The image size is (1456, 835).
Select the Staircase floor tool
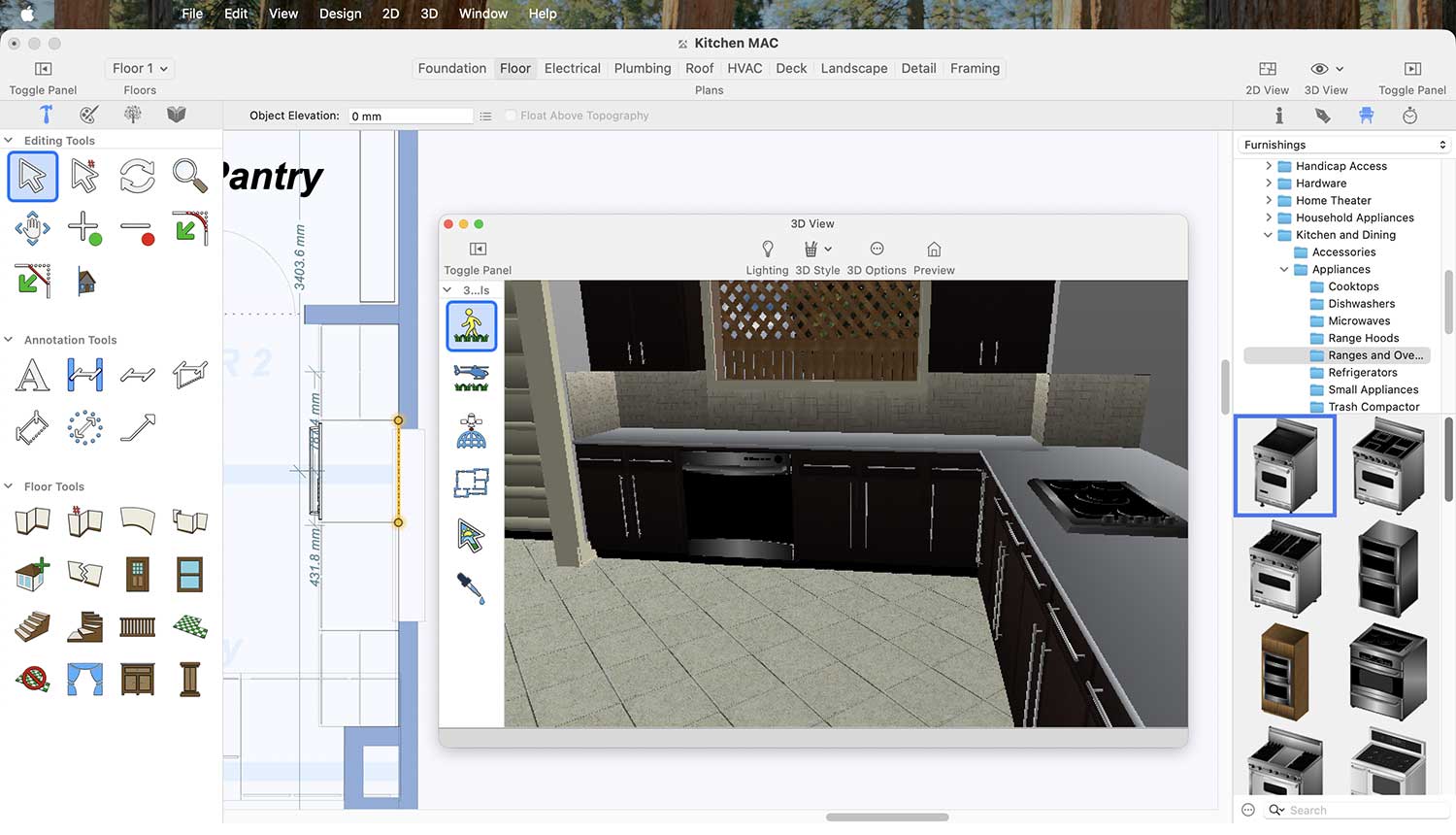point(32,626)
